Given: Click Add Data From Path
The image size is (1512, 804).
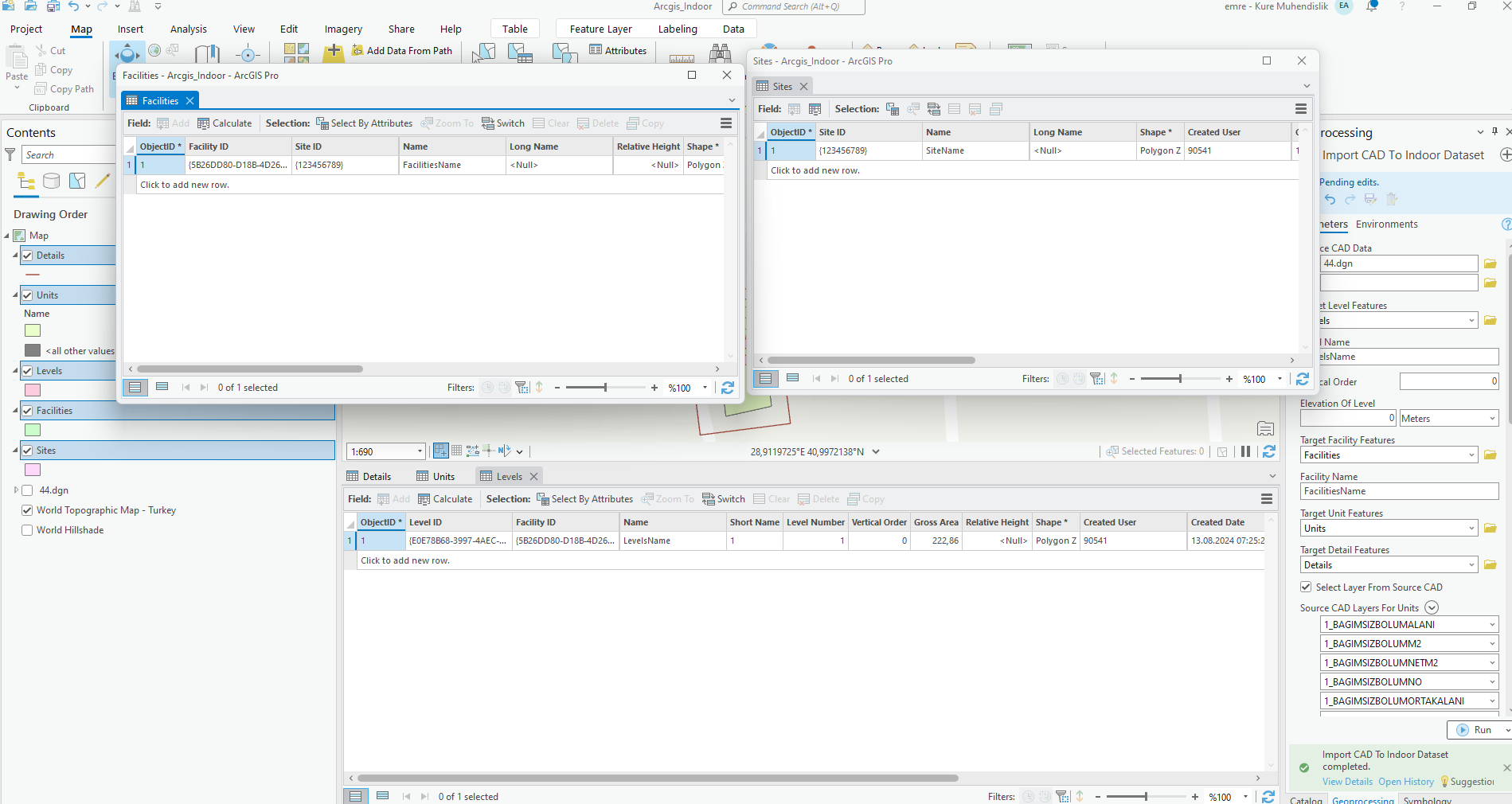Looking at the screenshot, I should point(402,51).
